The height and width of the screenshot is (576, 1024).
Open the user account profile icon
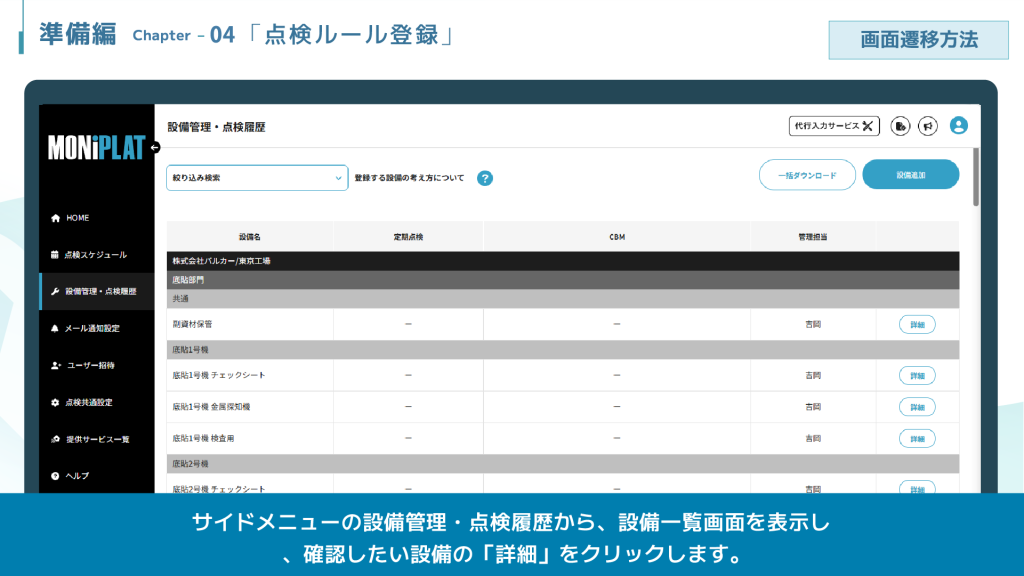pyautogui.click(x=958, y=126)
